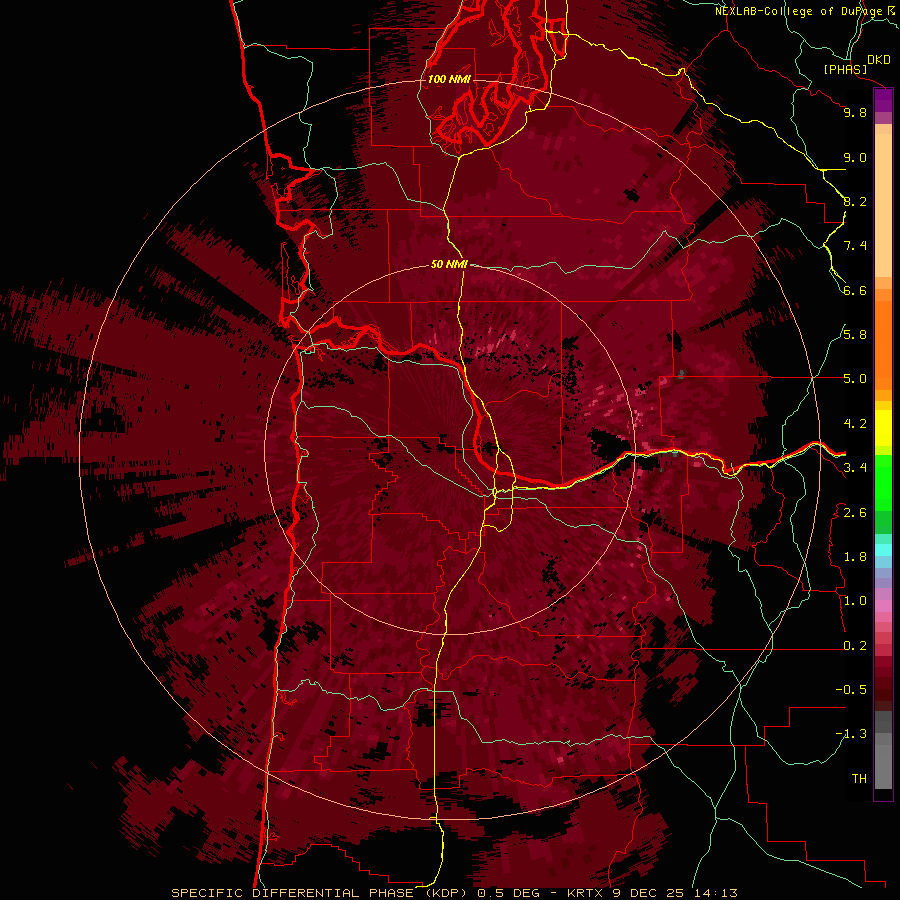This screenshot has height=900, width=900.
Task: Pick the orange band of the color bar
Action: pyautogui.click(x=883, y=344)
